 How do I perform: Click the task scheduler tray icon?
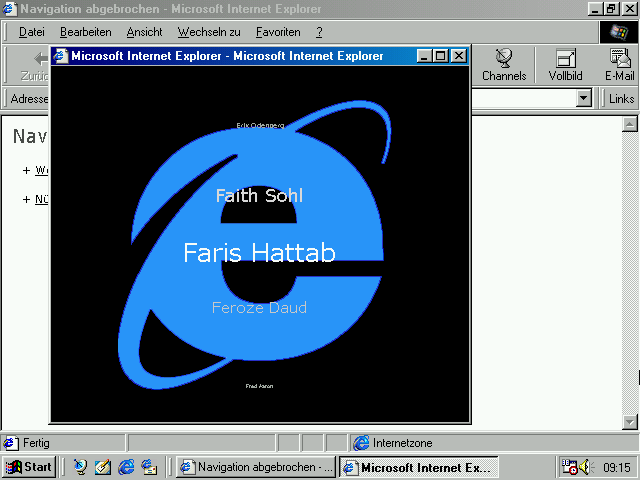(569, 467)
